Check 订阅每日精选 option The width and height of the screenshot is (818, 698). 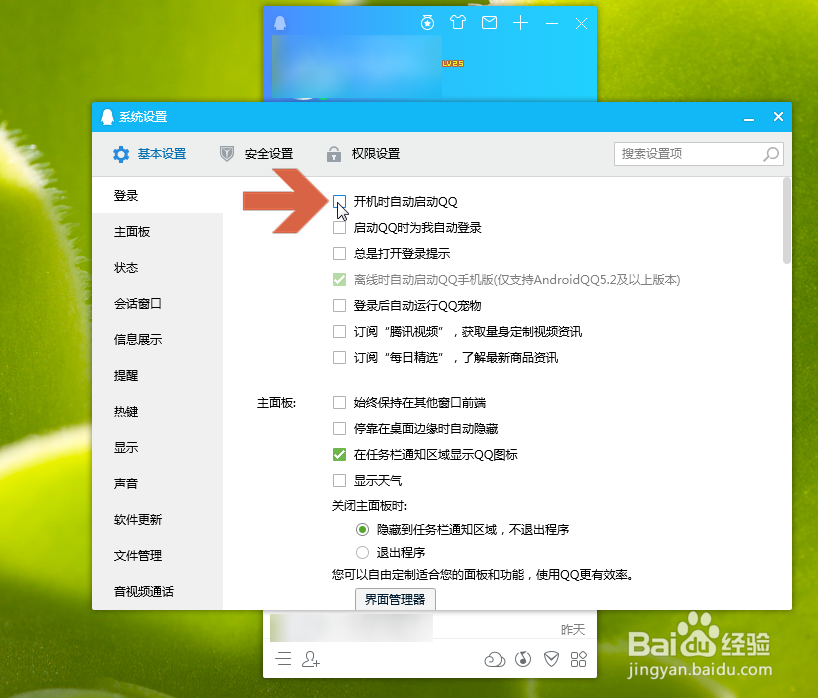tap(340, 358)
